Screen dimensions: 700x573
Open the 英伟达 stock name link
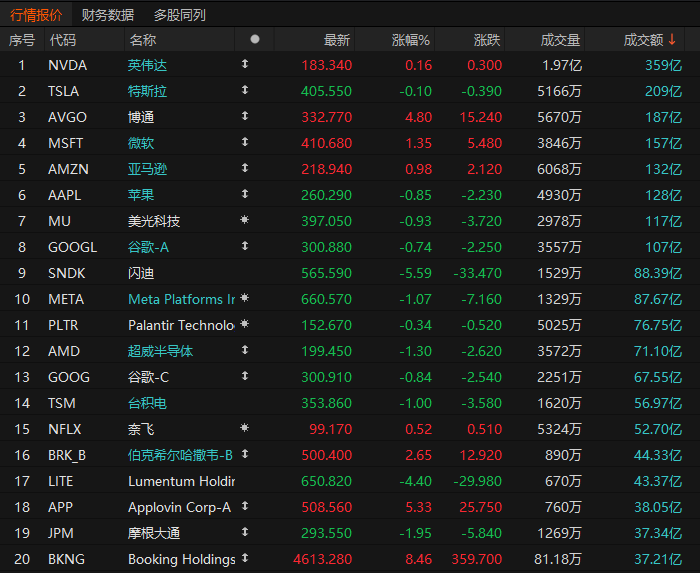tap(147, 65)
